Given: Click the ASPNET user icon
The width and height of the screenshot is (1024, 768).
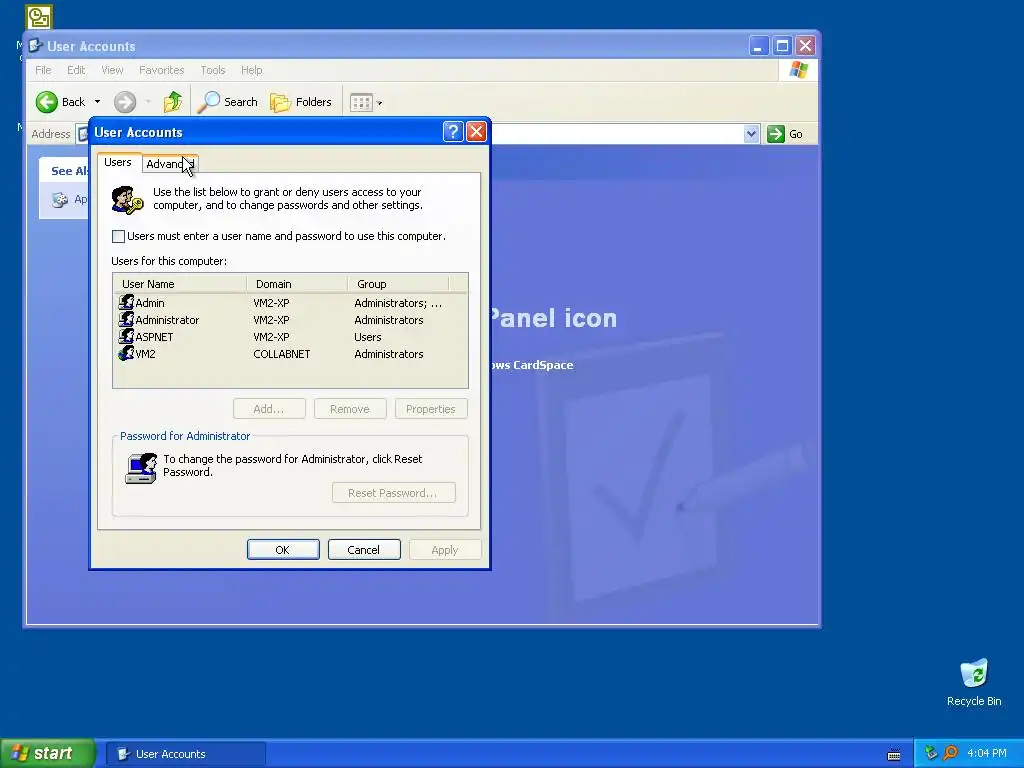Looking at the screenshot, I should 126,336.
